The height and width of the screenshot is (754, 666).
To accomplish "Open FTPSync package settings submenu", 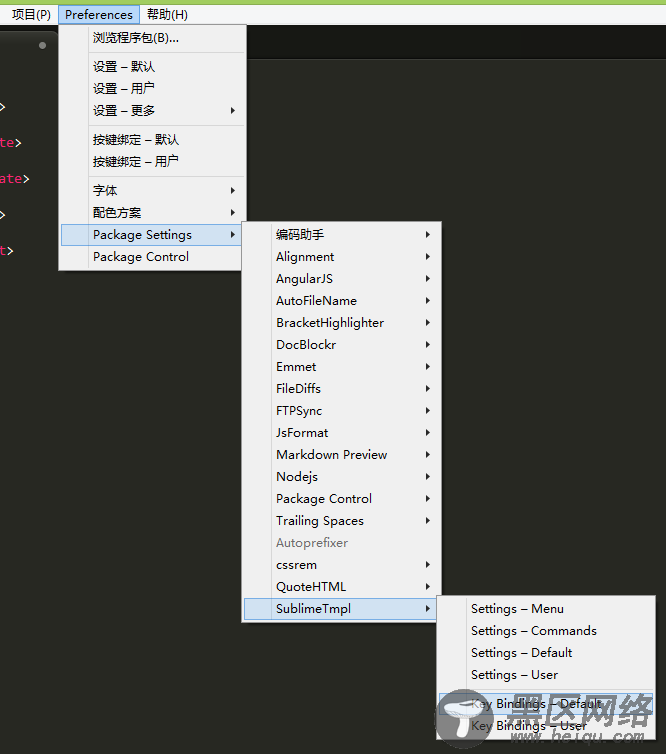I will (x=341, y=411).
